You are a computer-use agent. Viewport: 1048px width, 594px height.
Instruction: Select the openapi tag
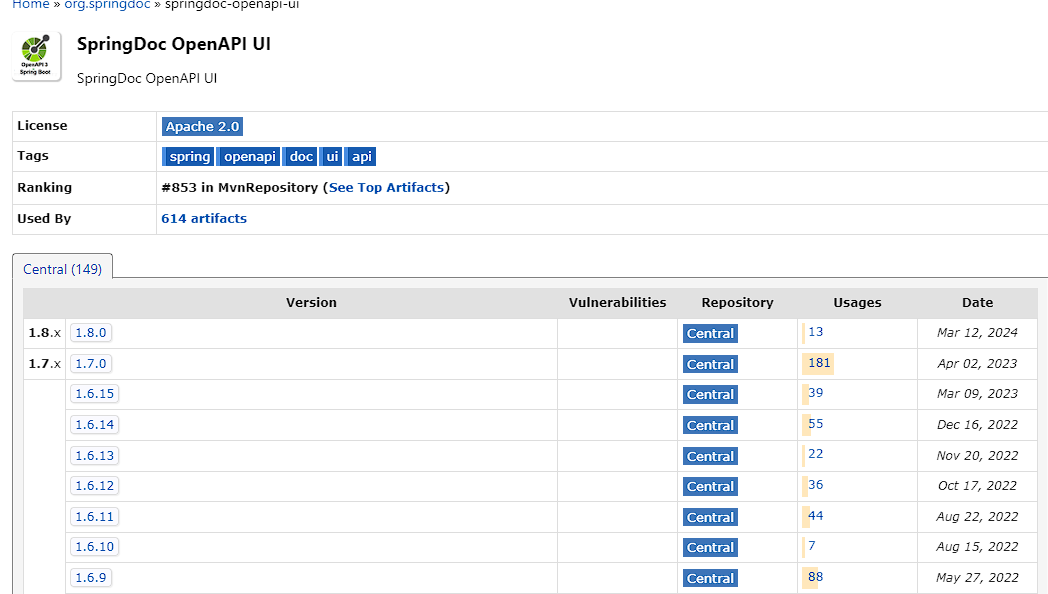tap(249, 156)
